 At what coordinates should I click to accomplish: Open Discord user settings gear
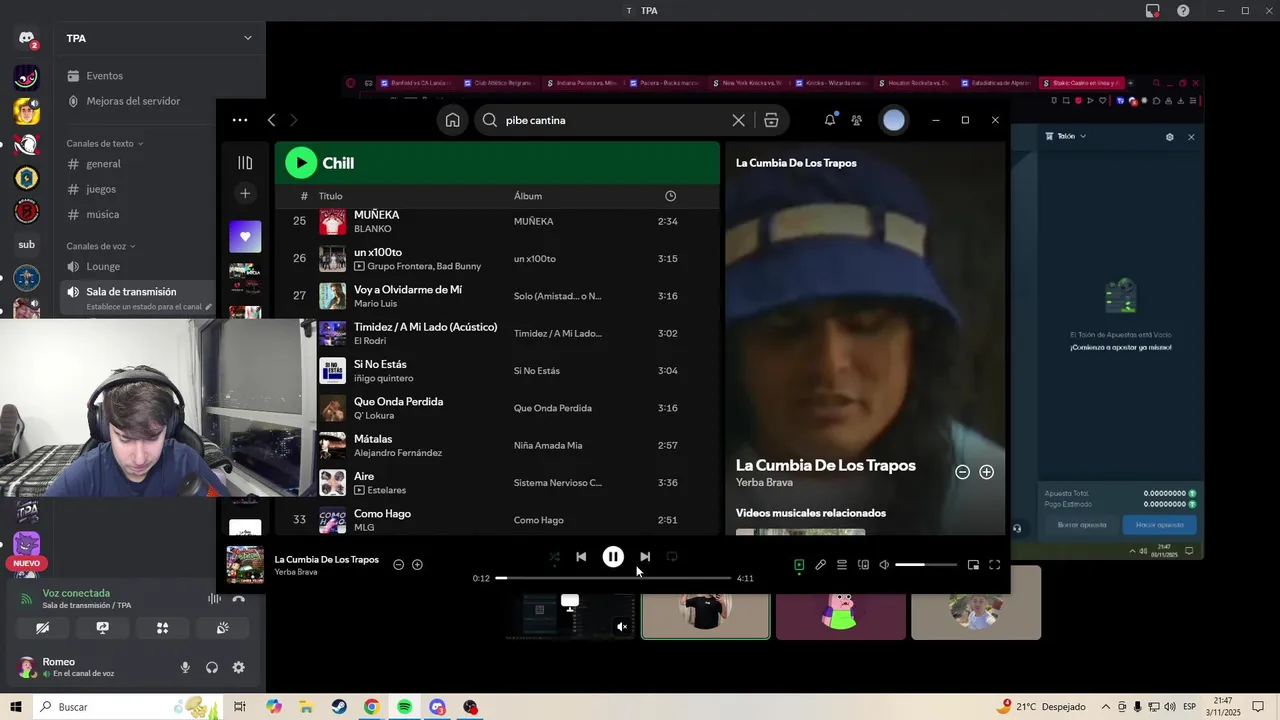(238, 668)
